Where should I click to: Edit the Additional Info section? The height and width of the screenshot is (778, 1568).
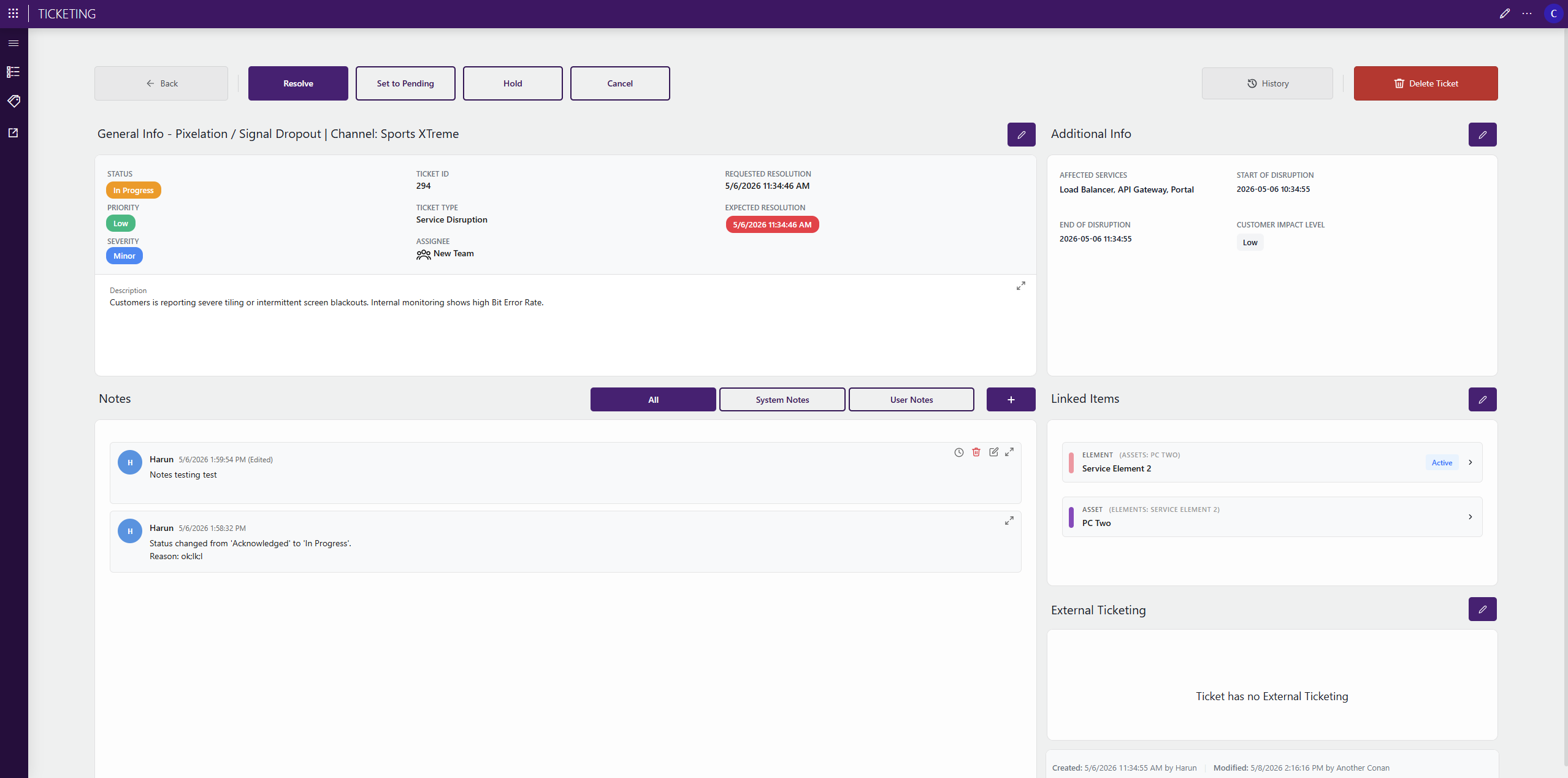click(x=1482, y=135)
